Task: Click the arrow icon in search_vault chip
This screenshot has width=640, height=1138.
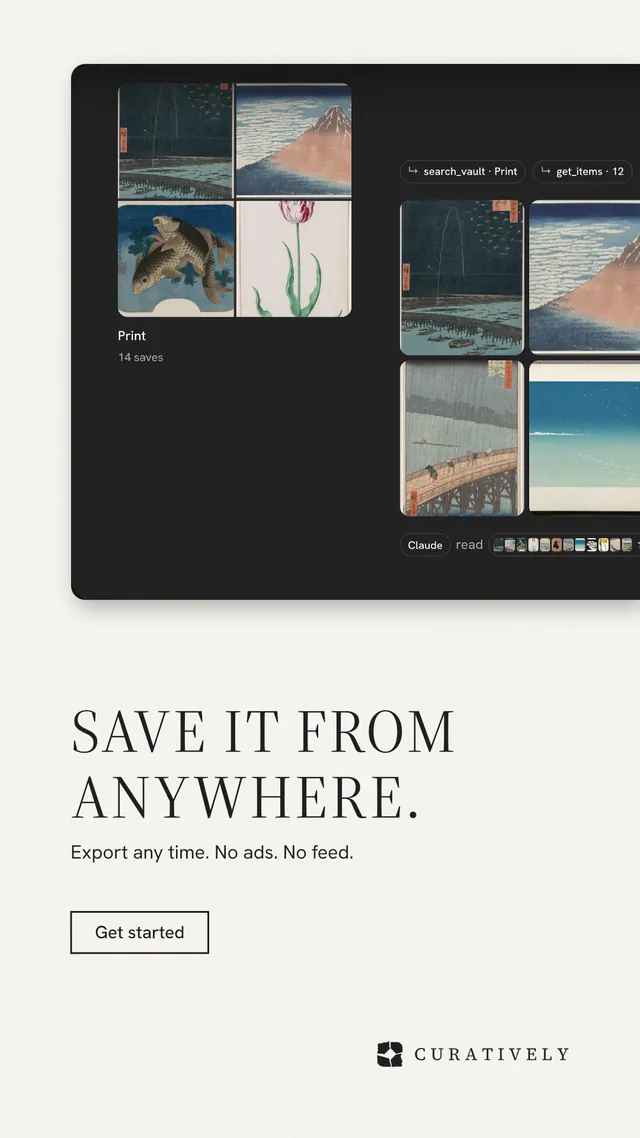Action: tap(412, 171)
